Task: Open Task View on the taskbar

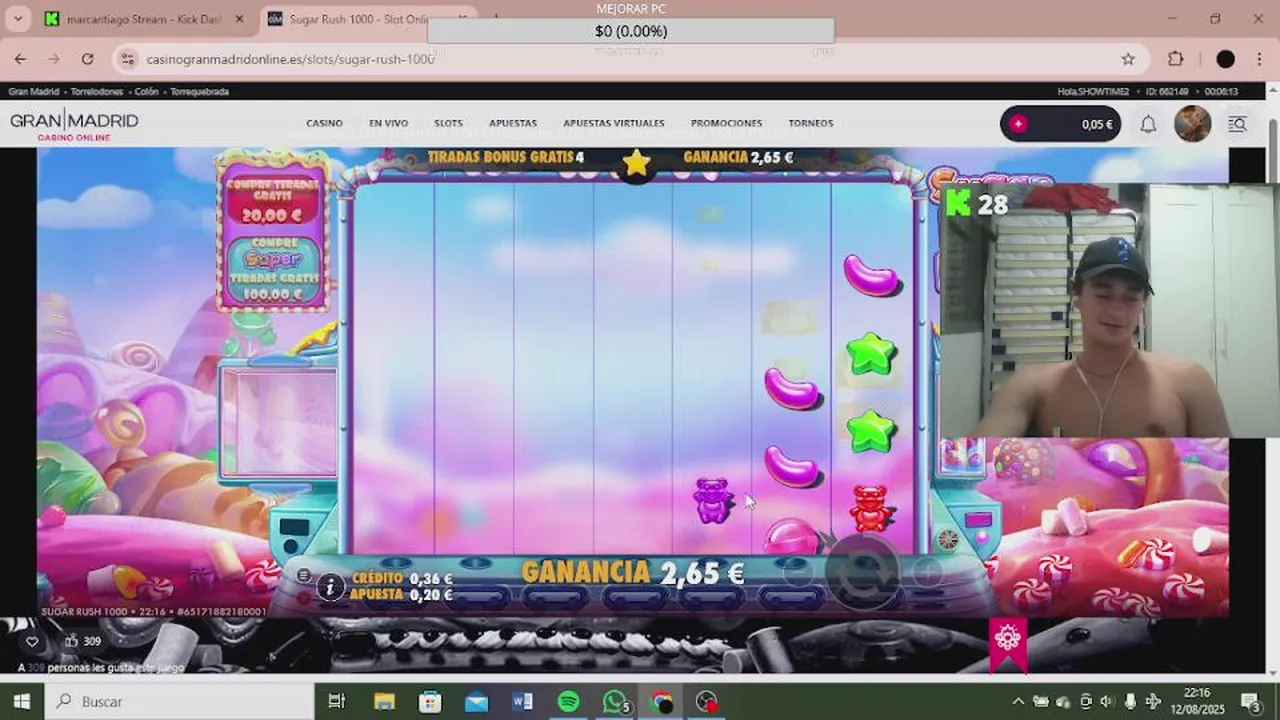Action: [336, 701]
